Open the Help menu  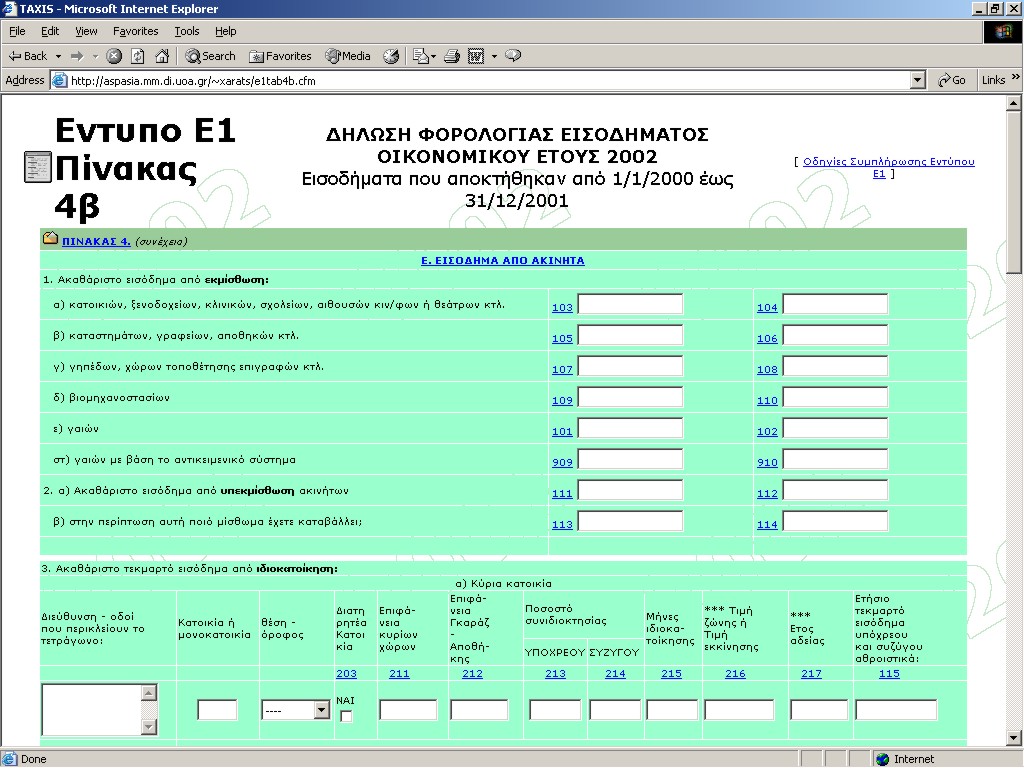(225, 31)
